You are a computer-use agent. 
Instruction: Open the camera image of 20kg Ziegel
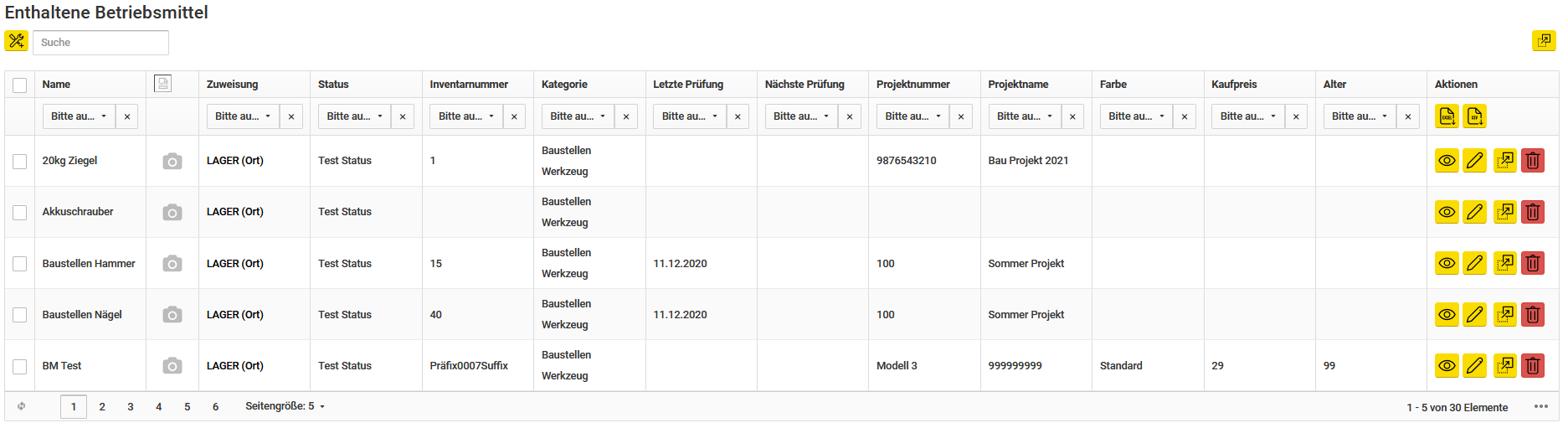click(x=172, y=161)
